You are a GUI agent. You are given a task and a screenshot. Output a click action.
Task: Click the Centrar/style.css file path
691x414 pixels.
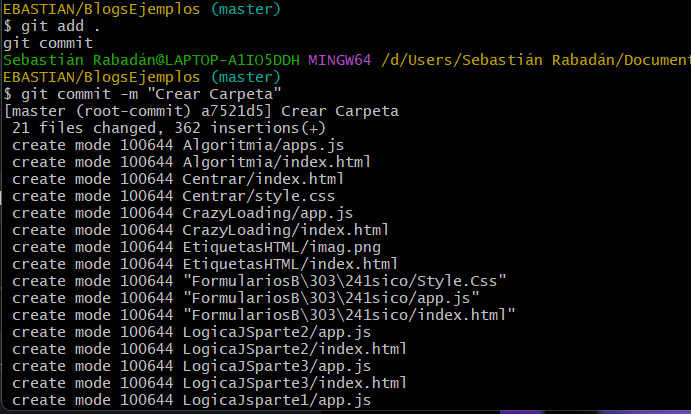[x=259, y=196]
